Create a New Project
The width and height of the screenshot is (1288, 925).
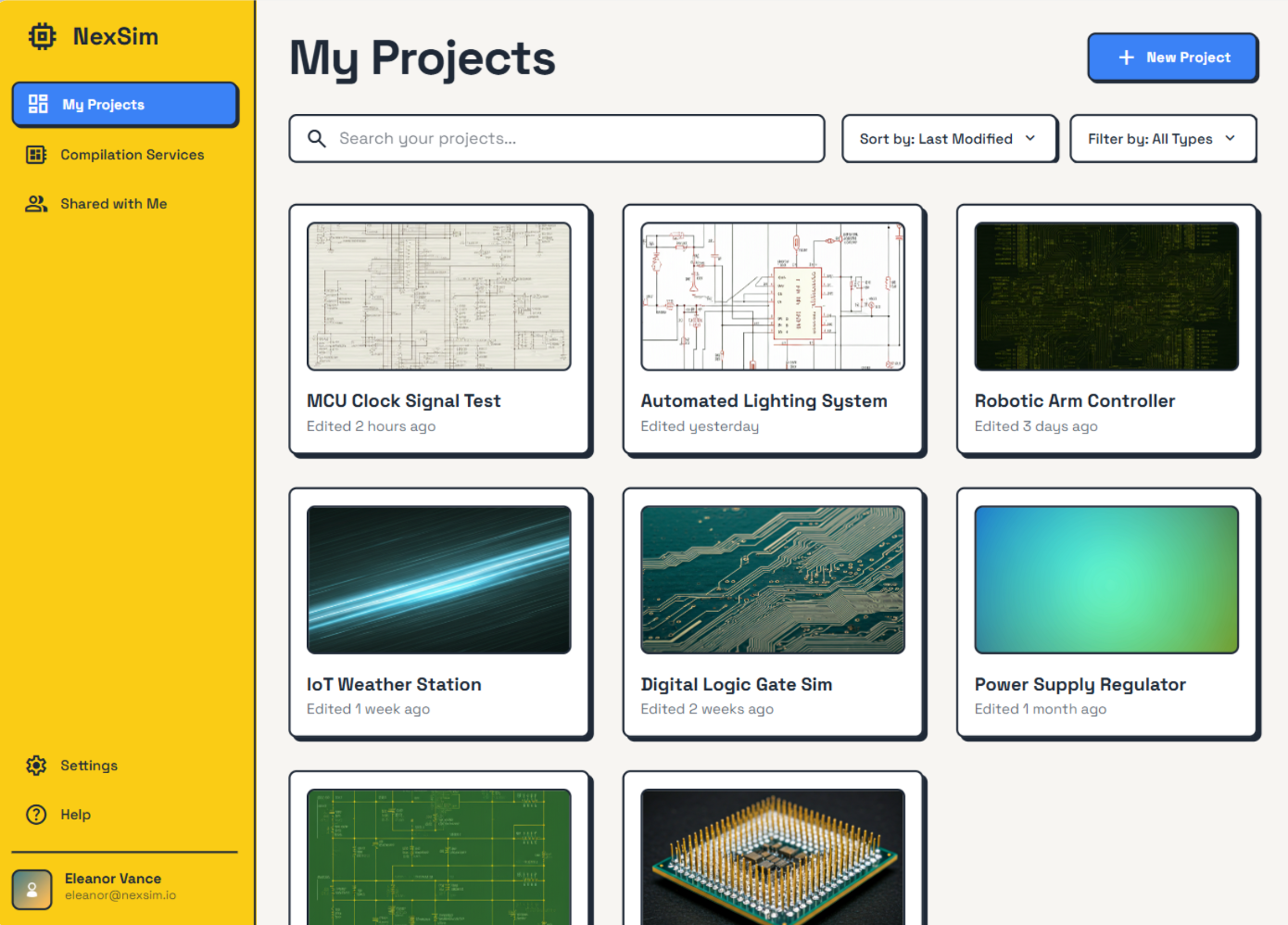tap(1172, 57)
